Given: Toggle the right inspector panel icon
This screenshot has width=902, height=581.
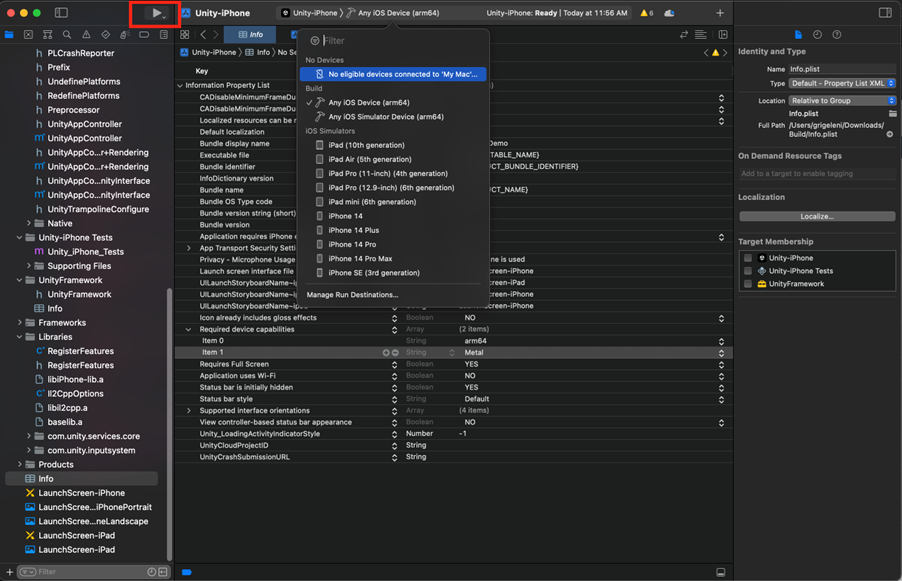Looking at the screenshot, I should 885,13.
